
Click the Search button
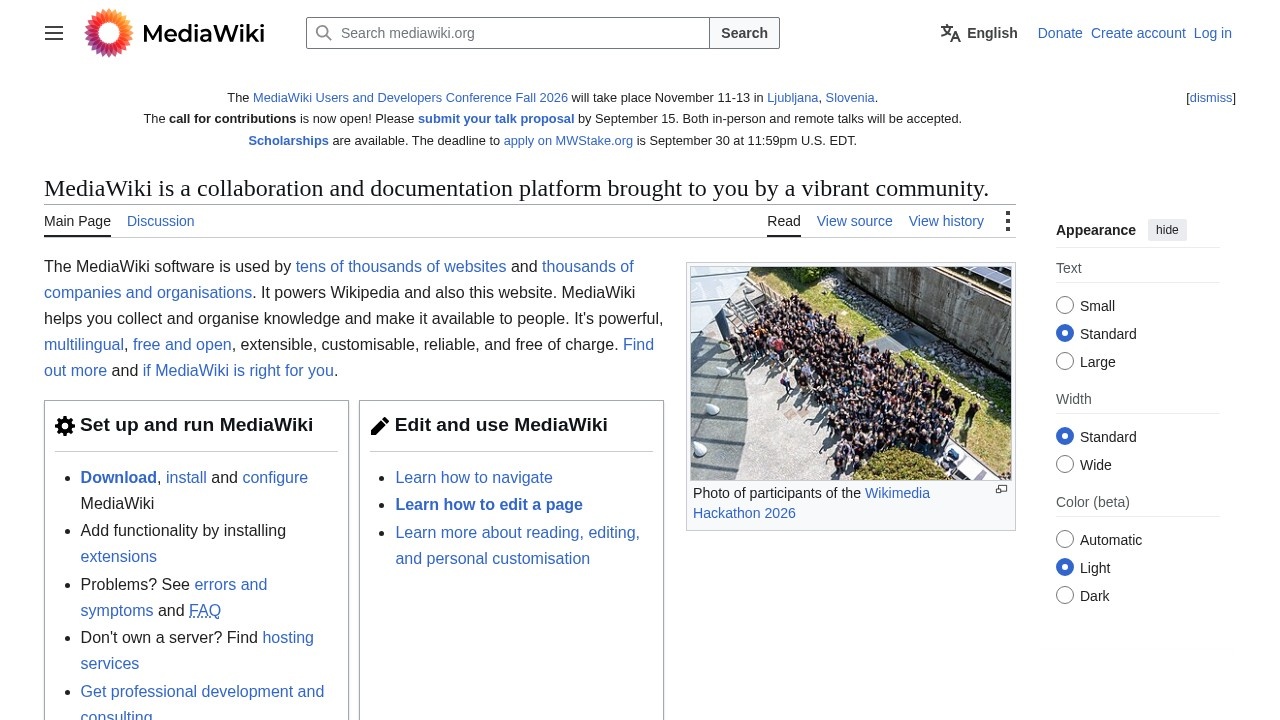(x=744, y=33)
